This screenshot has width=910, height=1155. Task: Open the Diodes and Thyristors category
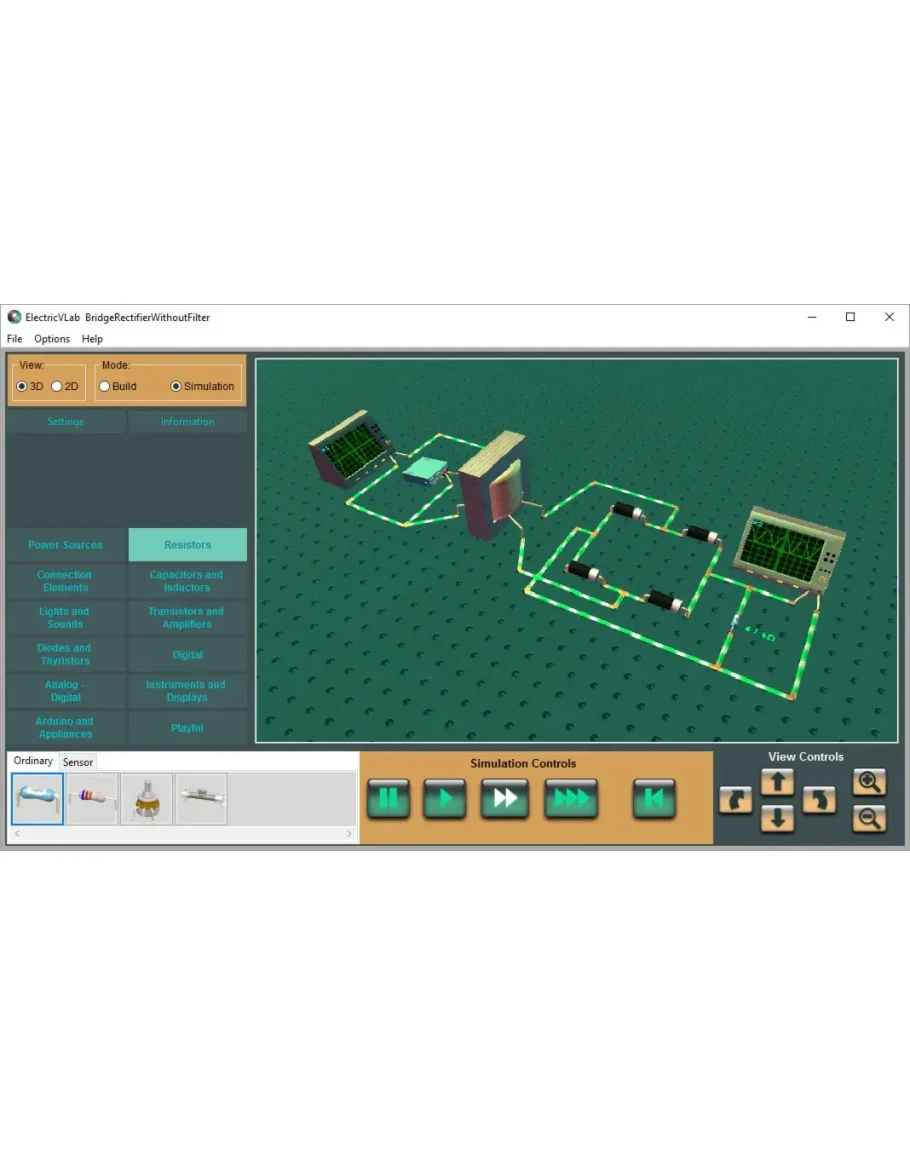tap(65, 654)
